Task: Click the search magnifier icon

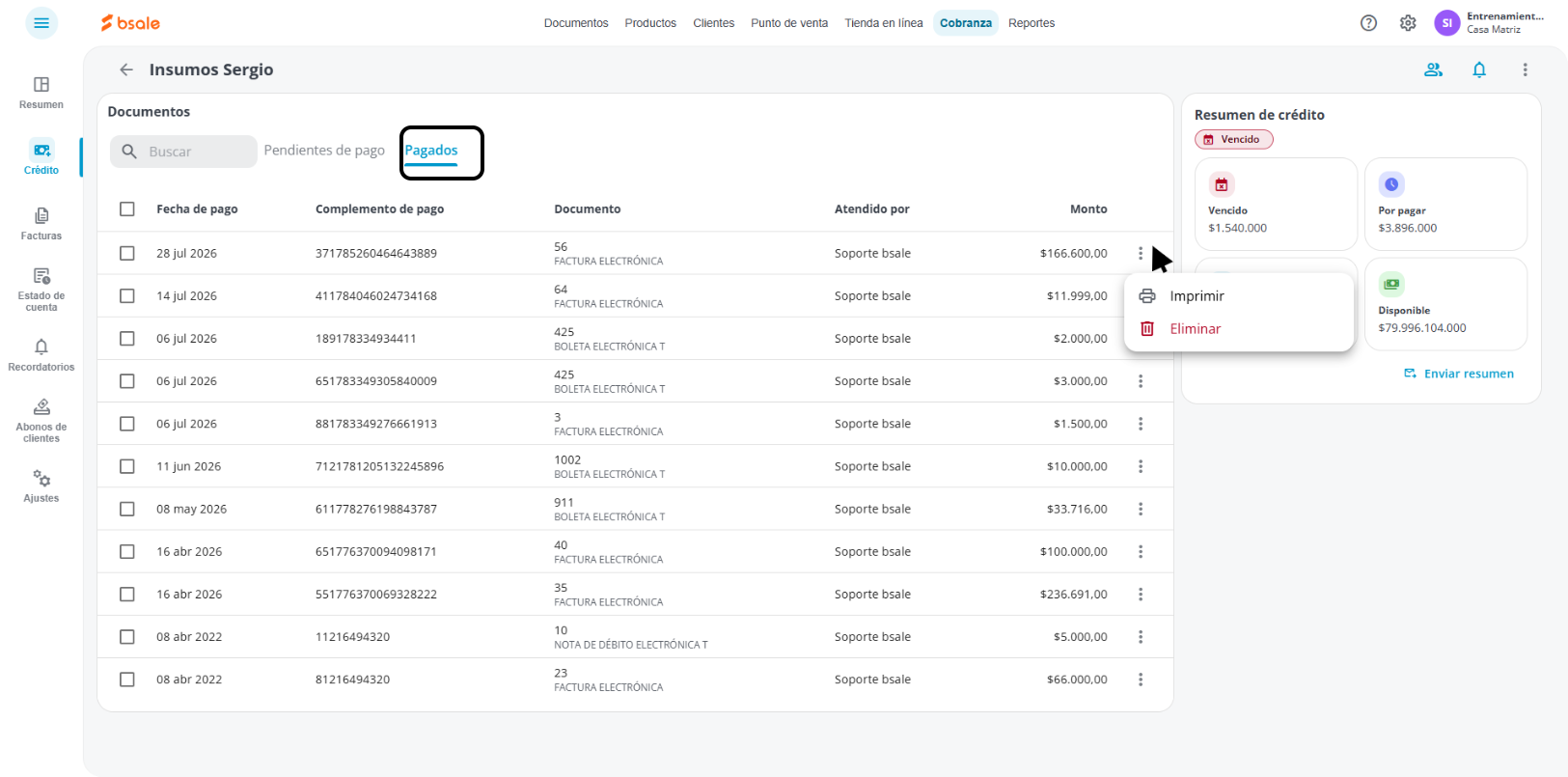Action: [x=129, y=152]
